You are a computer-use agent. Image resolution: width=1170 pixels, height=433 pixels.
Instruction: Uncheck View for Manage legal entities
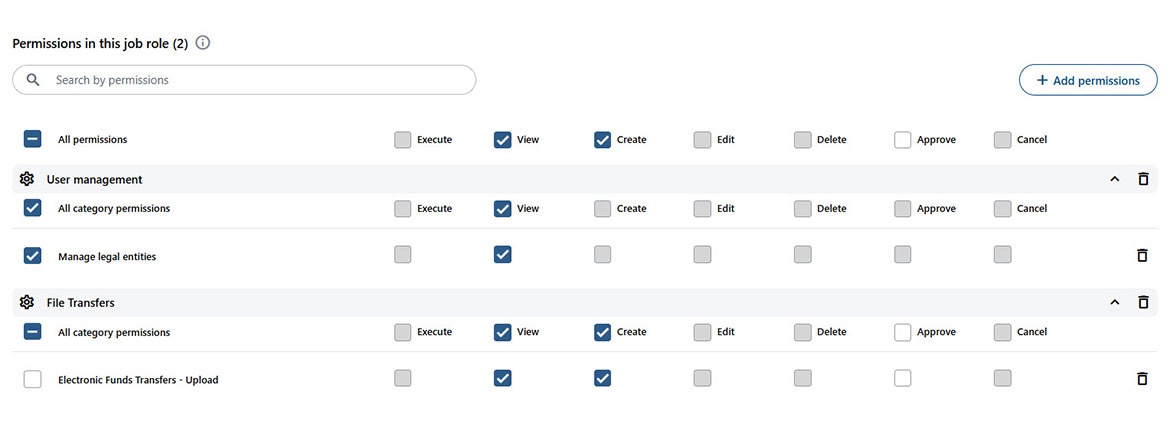[503, 255]
